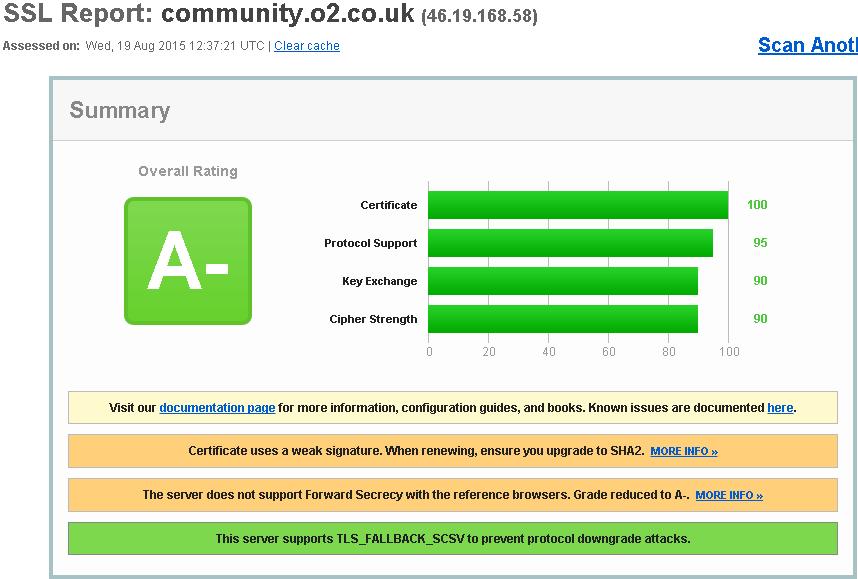Select the Key Exchange score 90
This screenshot has height=579, width=858.
click(758, 281)
